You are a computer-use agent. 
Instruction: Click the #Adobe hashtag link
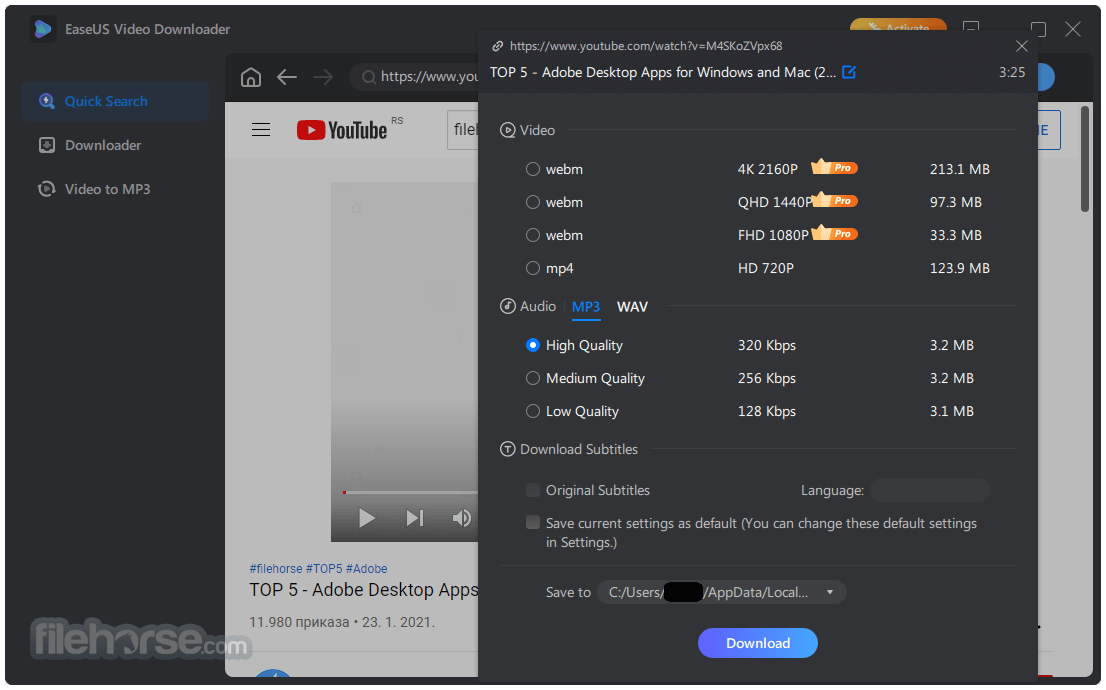point(367,569)
